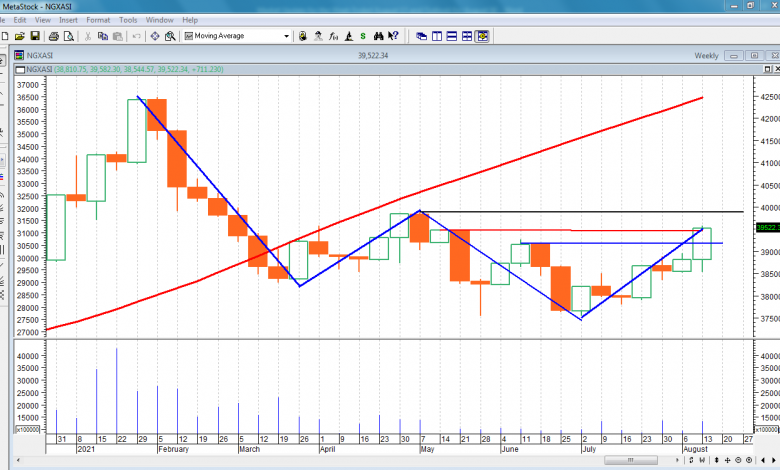
Task: Click the Undo arrow icon
Action: click(136, 36)
